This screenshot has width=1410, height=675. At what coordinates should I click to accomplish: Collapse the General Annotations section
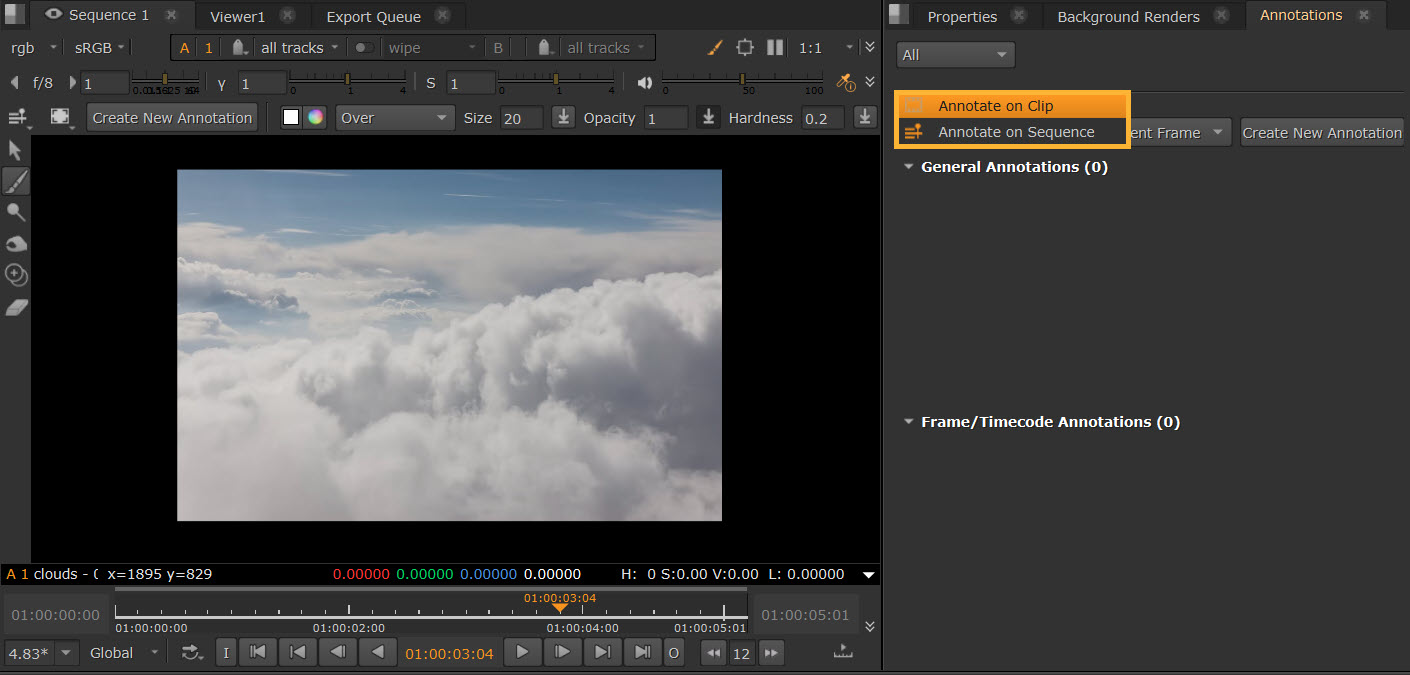point(909,167)
